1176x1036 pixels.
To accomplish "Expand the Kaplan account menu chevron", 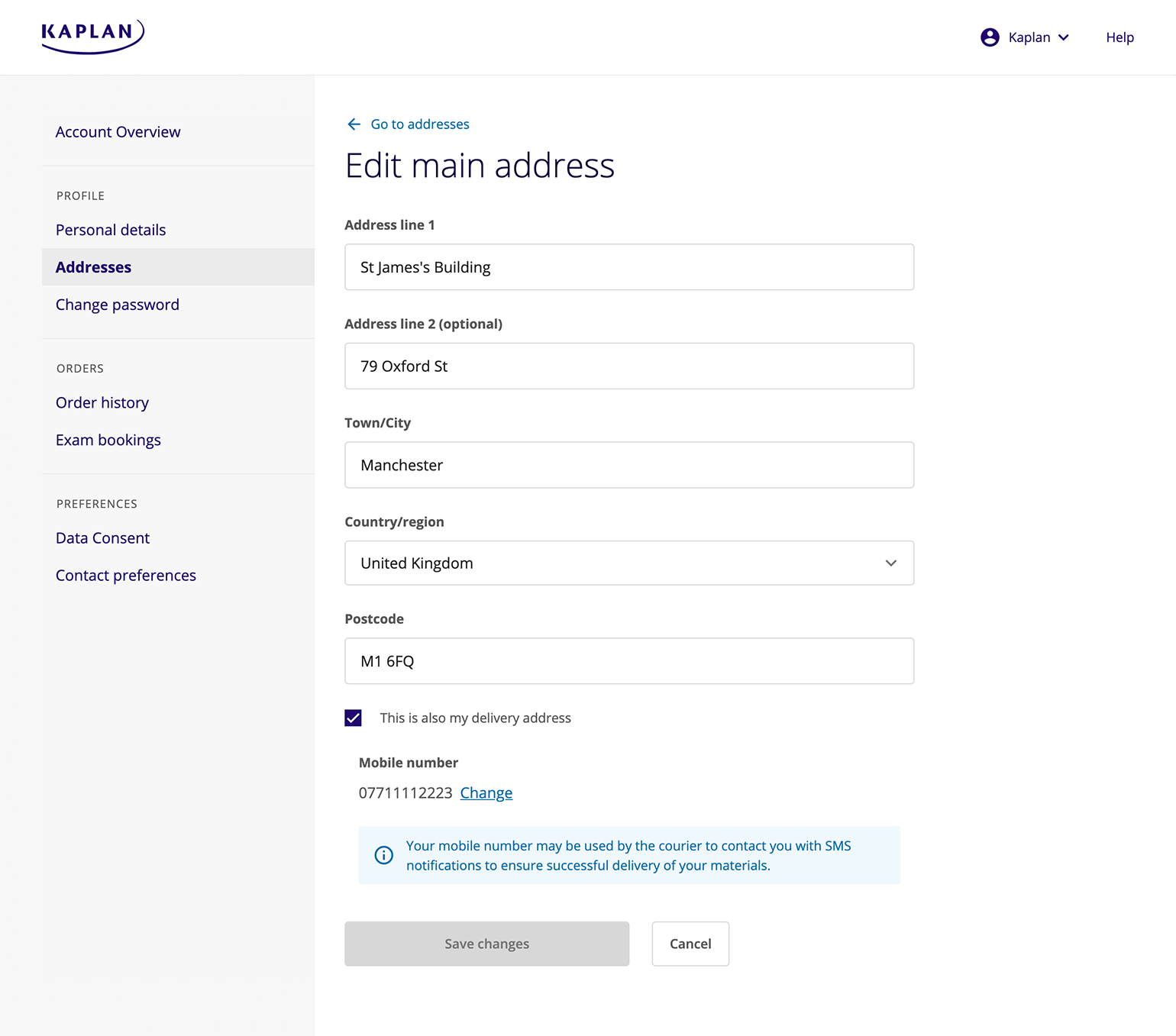I will (1063, 37).
